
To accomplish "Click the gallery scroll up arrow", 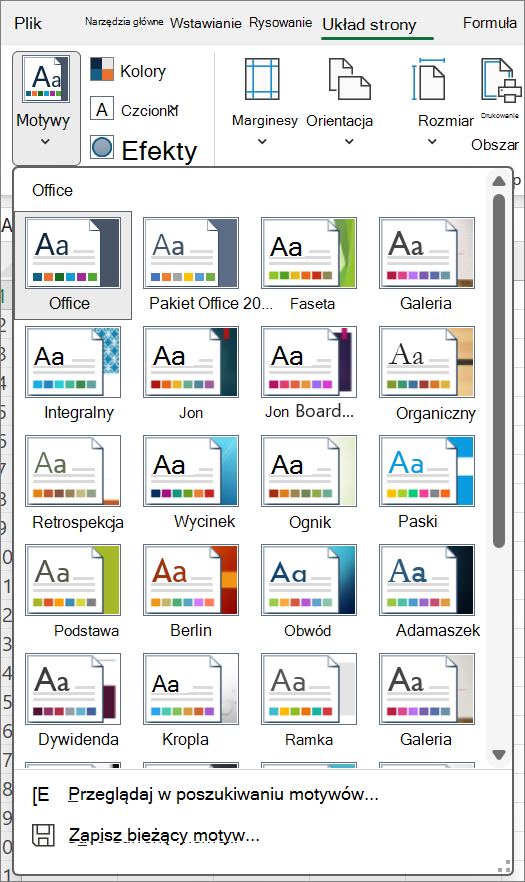I will click(x=499, y=181).
